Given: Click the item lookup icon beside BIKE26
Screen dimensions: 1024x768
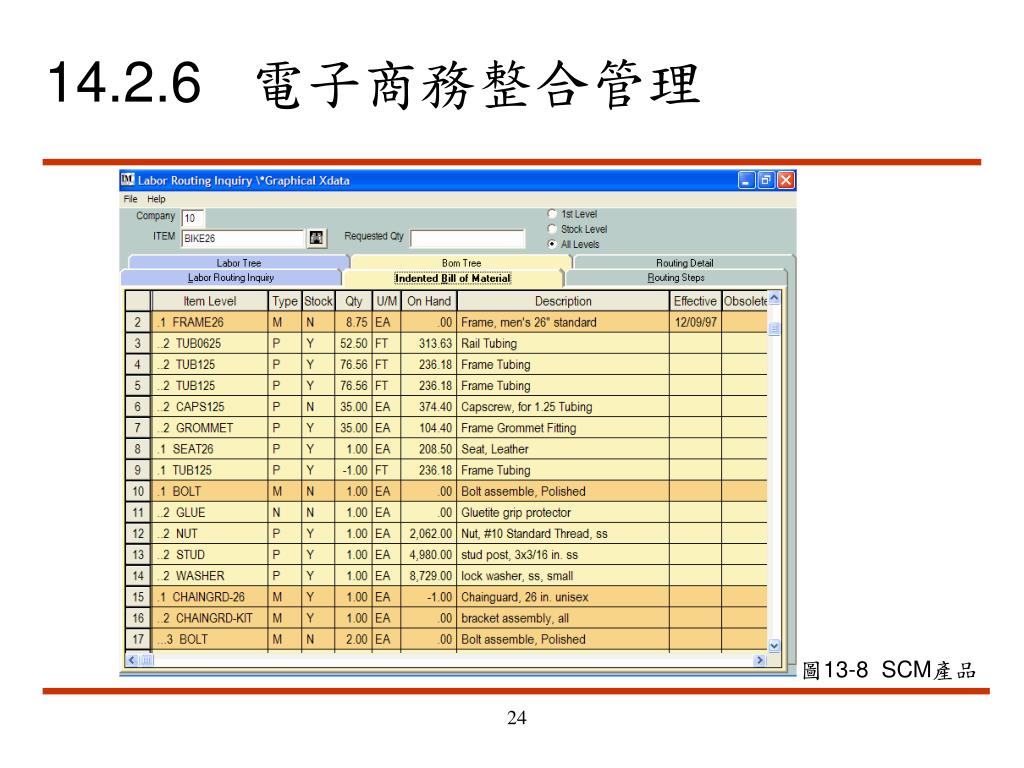Looking at the screenshot, I should pos(317,238).
